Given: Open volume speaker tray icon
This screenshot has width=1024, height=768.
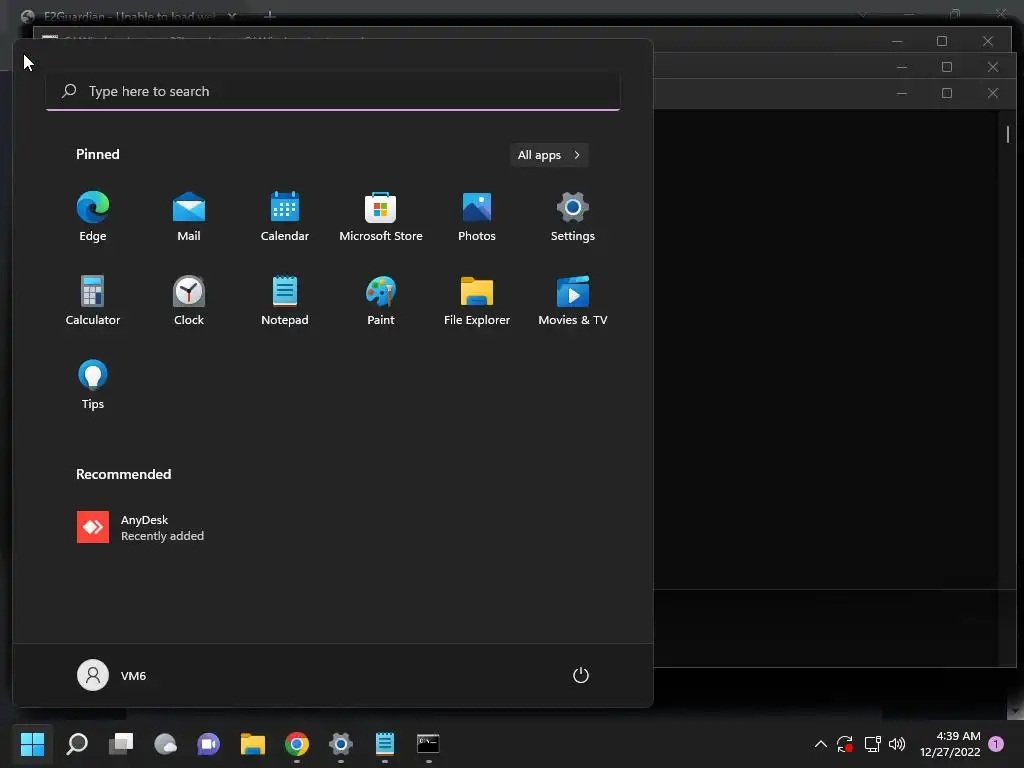Looking at the screenshot, I should click(x=897, y=744).
